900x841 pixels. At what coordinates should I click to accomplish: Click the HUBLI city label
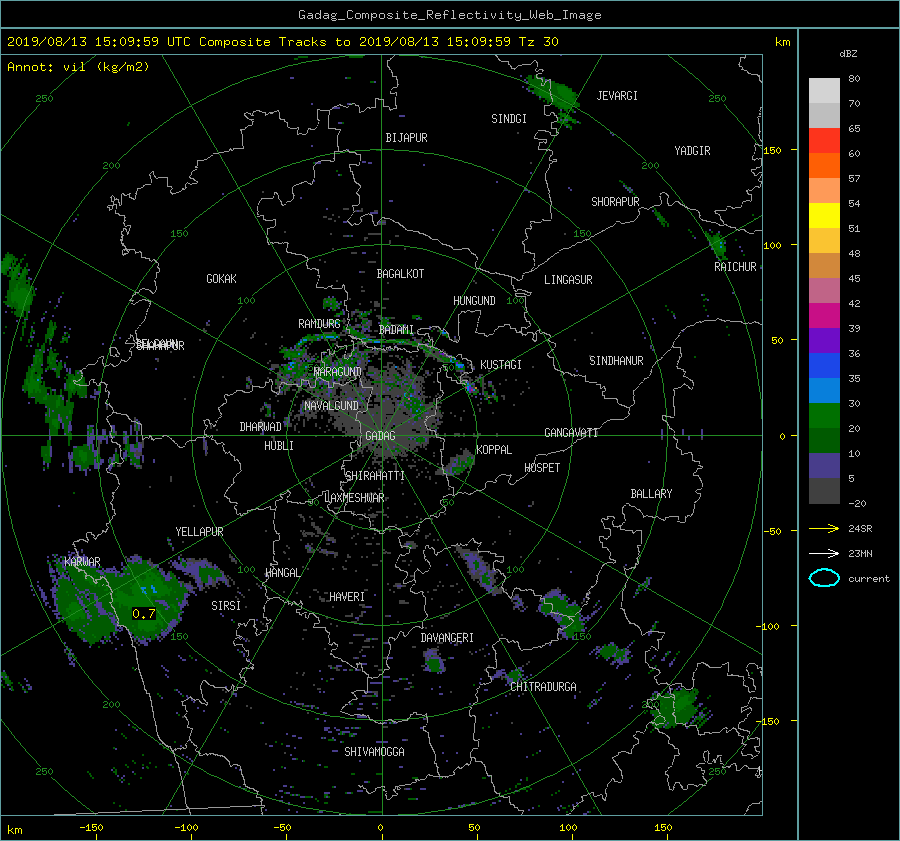(278, 446)
